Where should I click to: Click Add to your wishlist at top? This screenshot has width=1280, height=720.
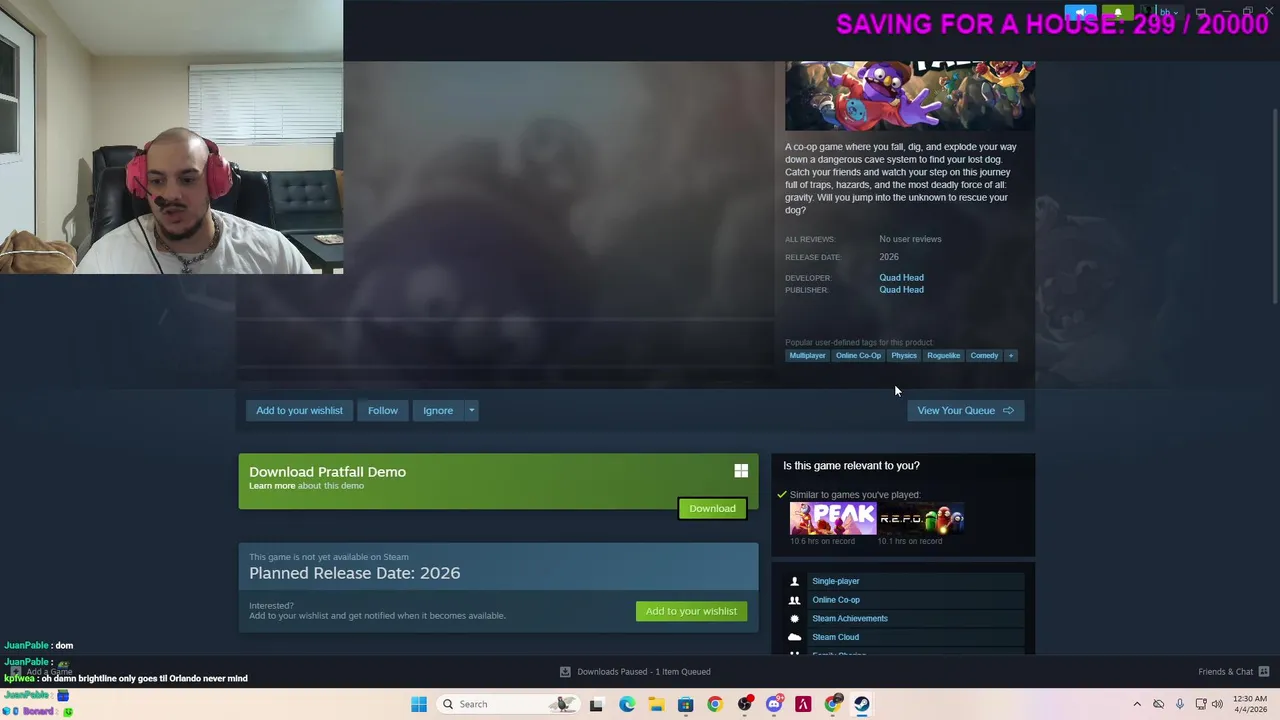coord(299,410)
